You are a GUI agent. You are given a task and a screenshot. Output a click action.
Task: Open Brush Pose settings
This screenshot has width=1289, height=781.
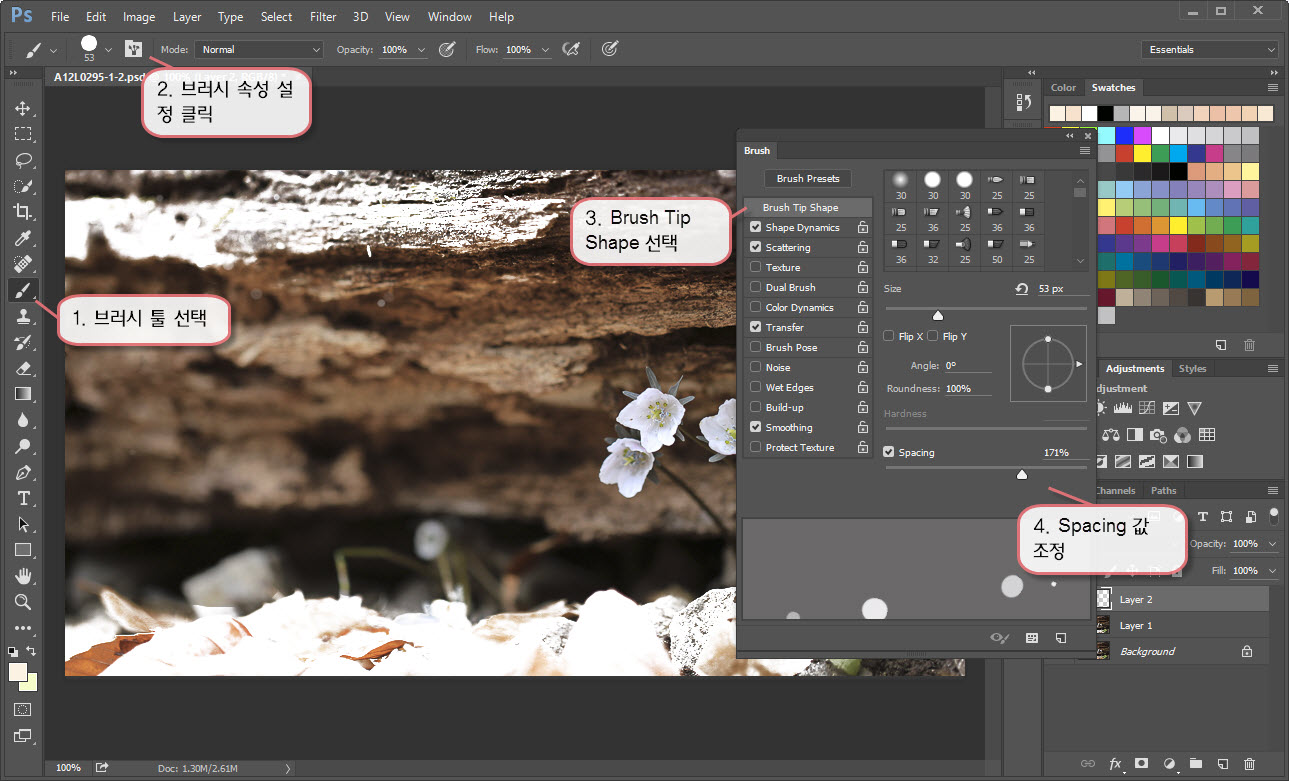[791, 347]
